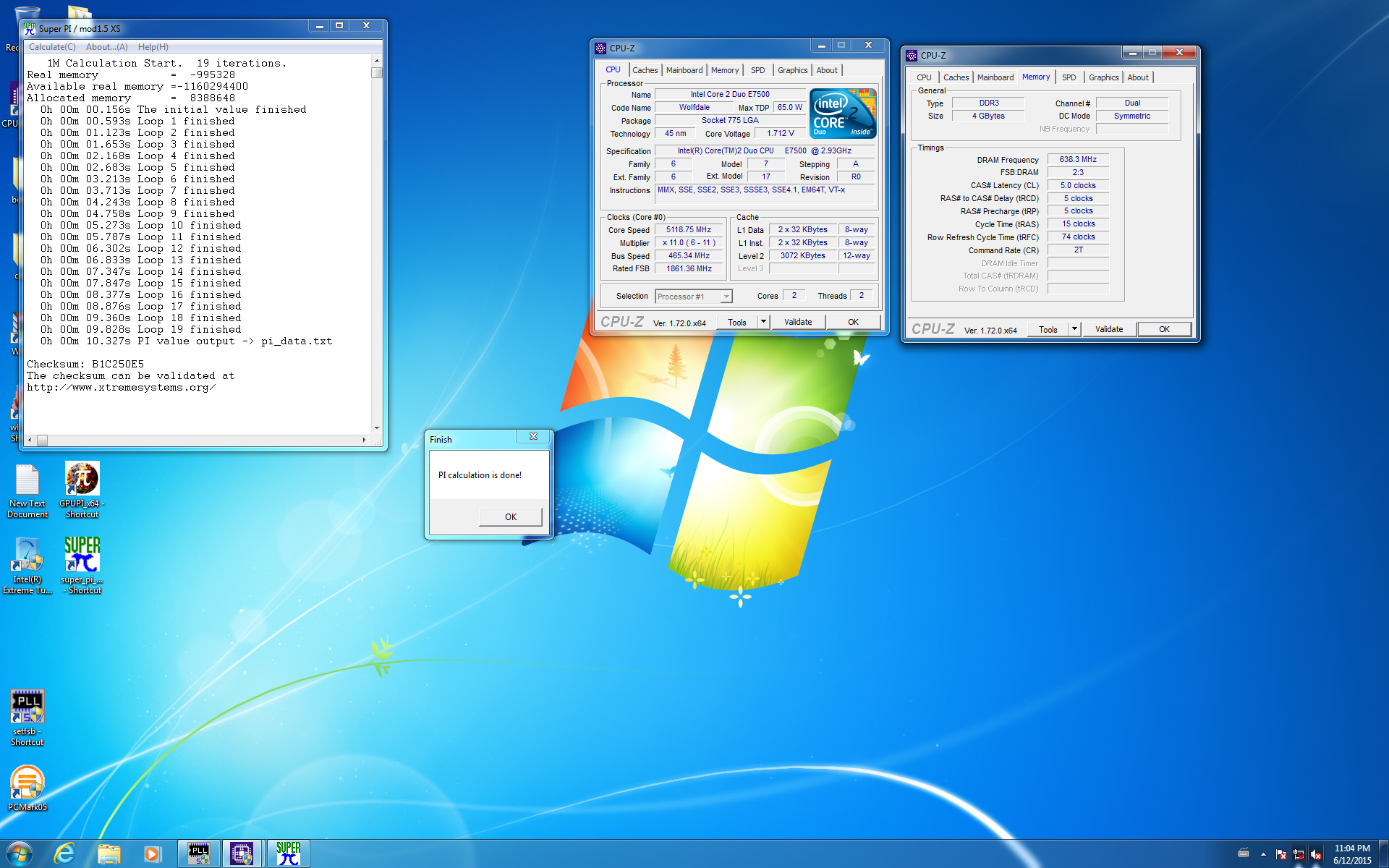Viewport: 1389px width, 868px height.
Task: Open setfsb shortcut on desktop
Action: [27, 718]
